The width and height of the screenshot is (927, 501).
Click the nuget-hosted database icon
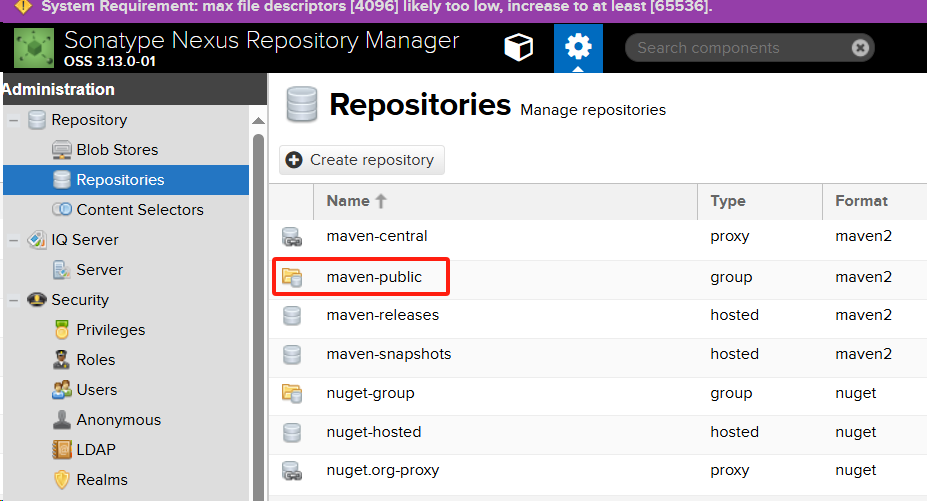click(x=292, y=433)
